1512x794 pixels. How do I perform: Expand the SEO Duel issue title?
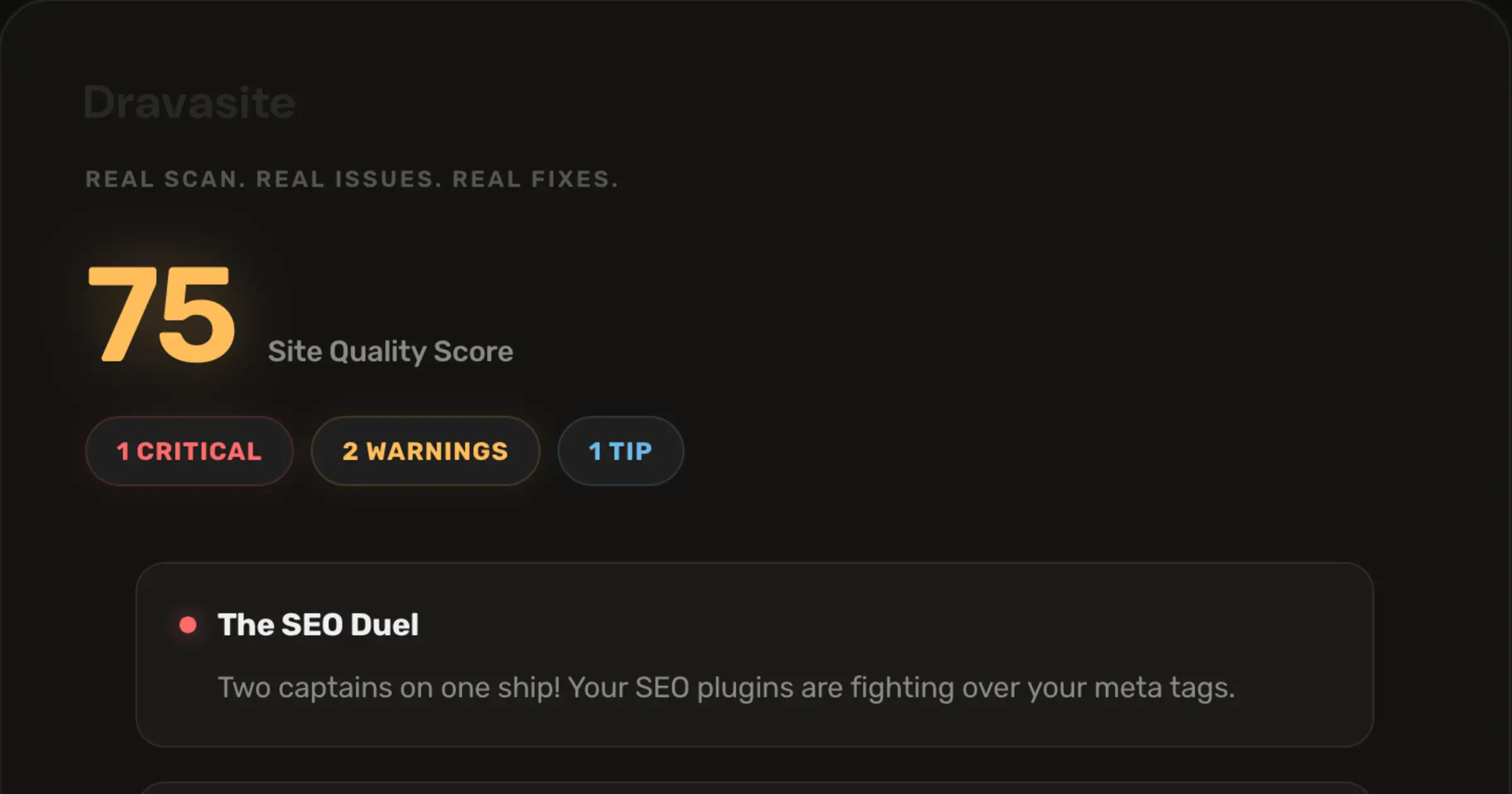318,624
